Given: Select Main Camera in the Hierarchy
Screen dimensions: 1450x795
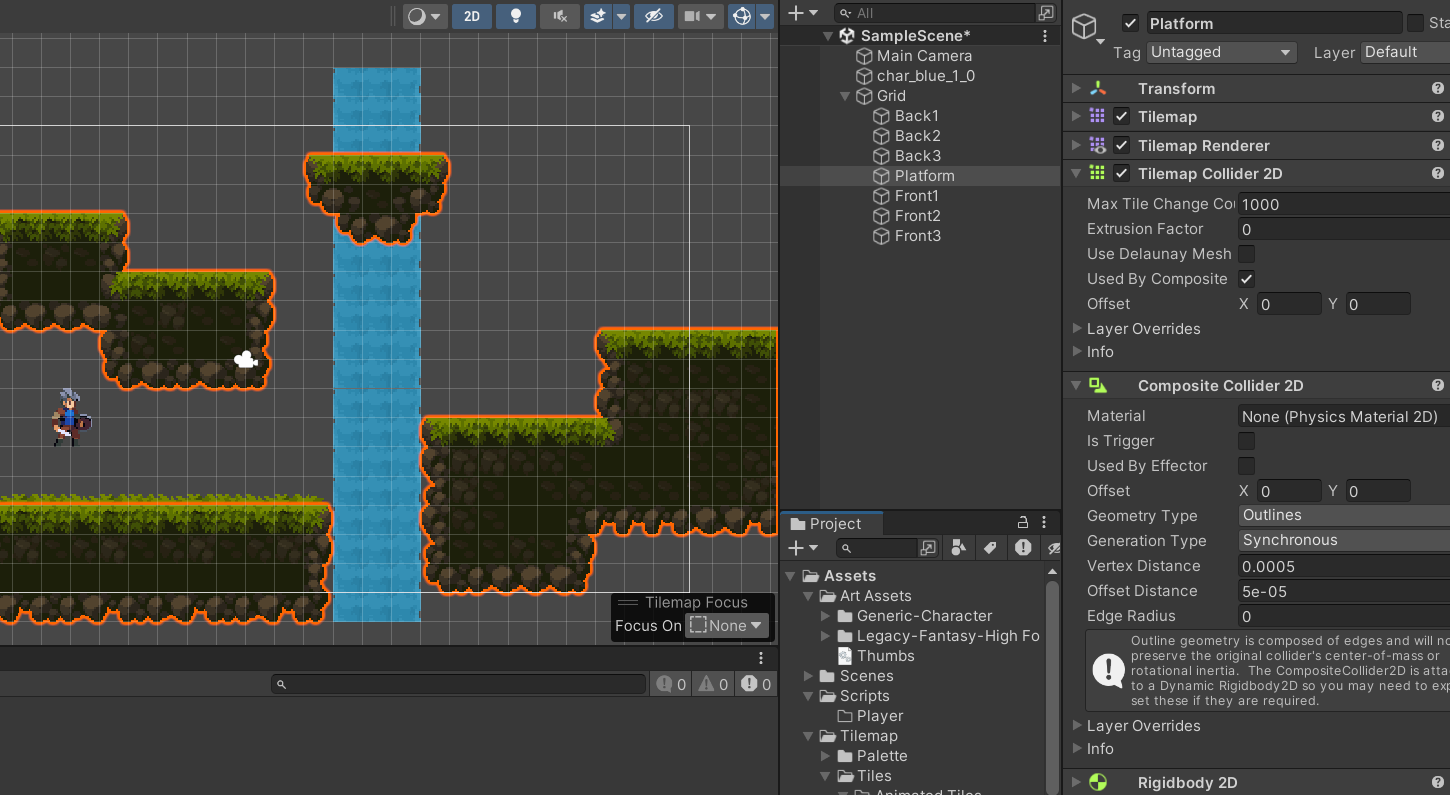Looking at the screenshot, I should [923, 56].
